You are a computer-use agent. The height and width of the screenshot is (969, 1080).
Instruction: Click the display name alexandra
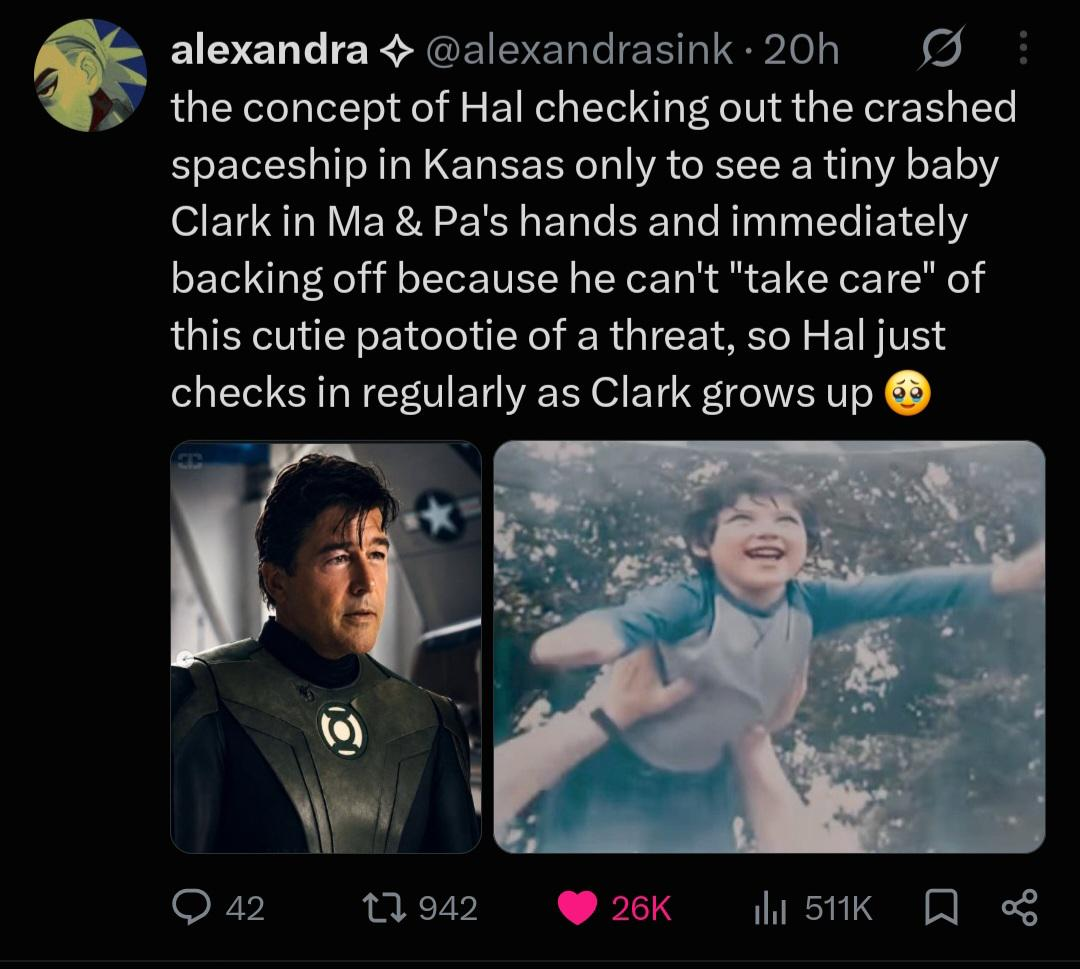(x=269, y=50)
